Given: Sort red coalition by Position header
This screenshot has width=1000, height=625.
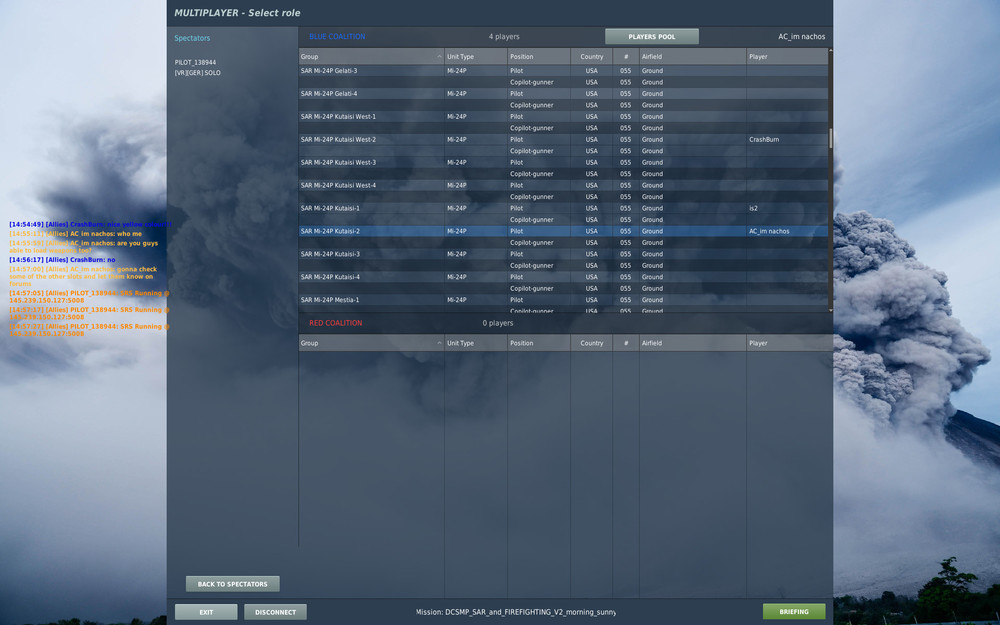Looking at the screenshot, I should point(539,343).
